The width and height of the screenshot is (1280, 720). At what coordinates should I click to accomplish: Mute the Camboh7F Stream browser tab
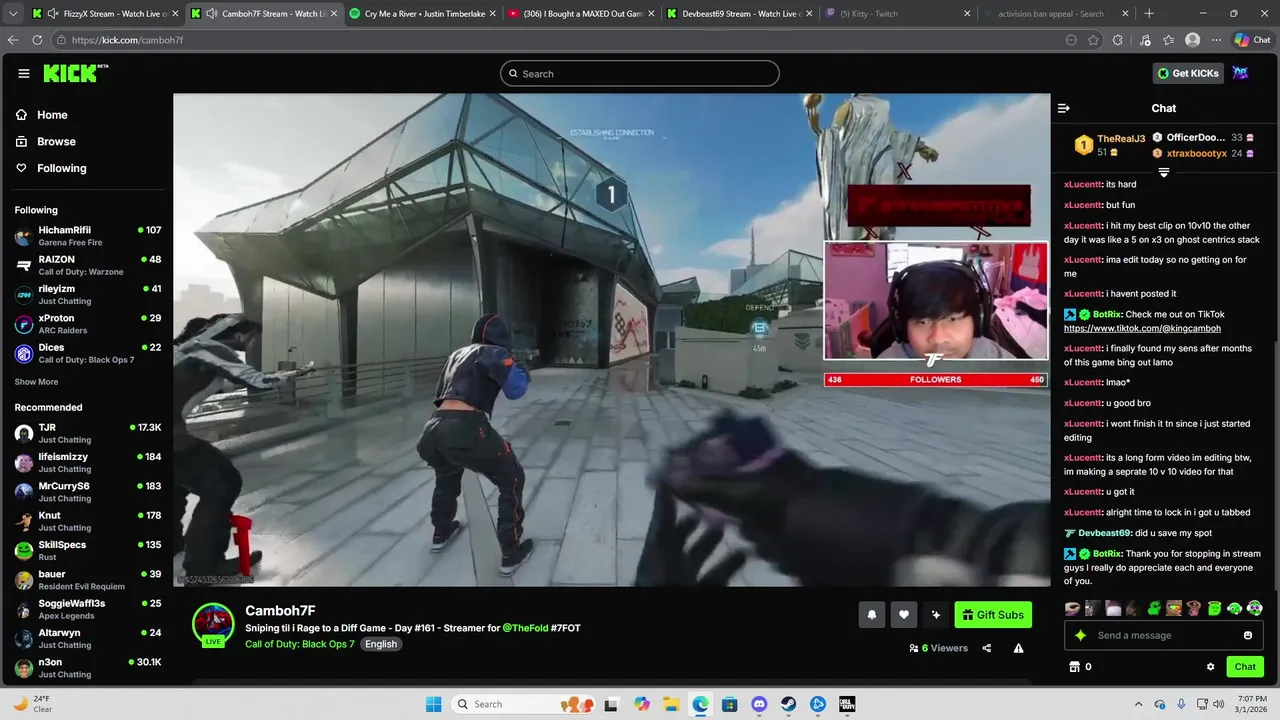[212, 14]
